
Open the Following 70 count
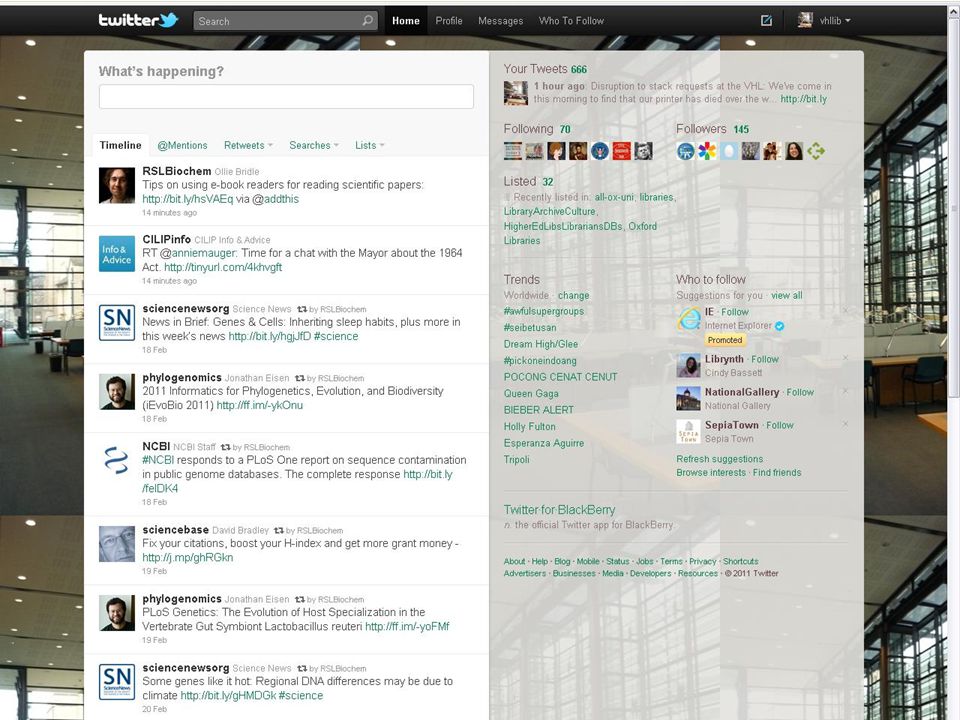tap(565, 130)
